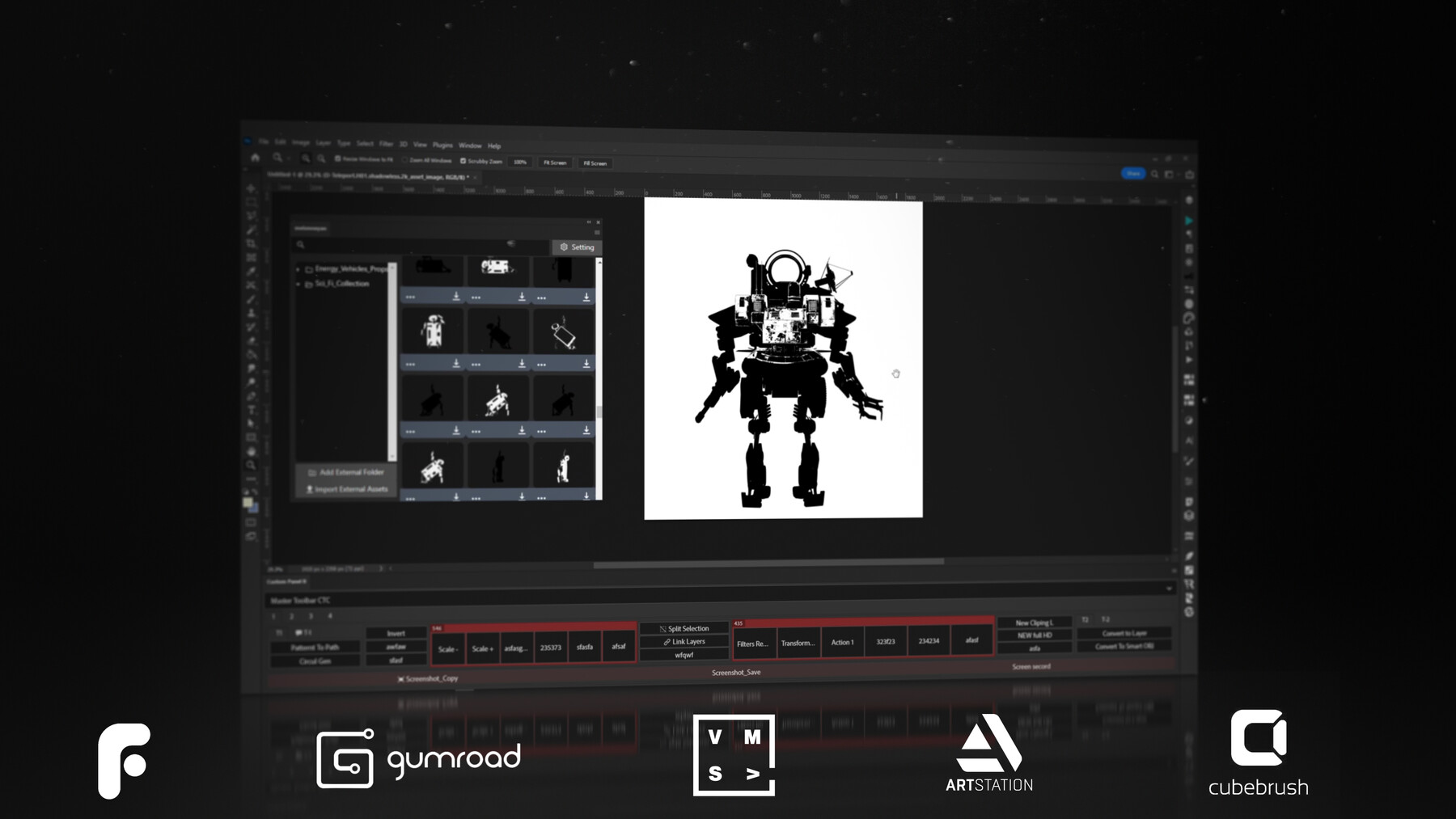Select the Brush tool

tap(251, 299)
